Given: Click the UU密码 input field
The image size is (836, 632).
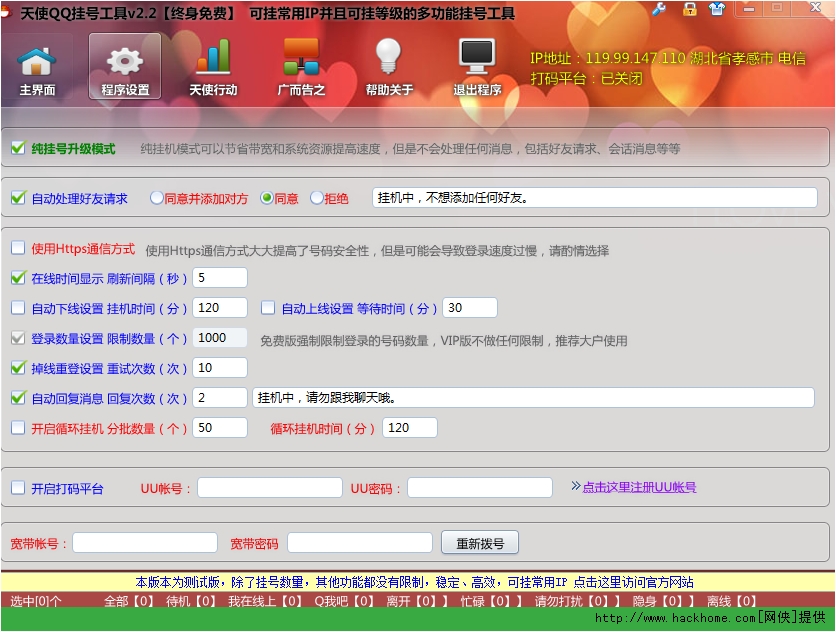Looking at the screenshot, I should click(480, 487).
